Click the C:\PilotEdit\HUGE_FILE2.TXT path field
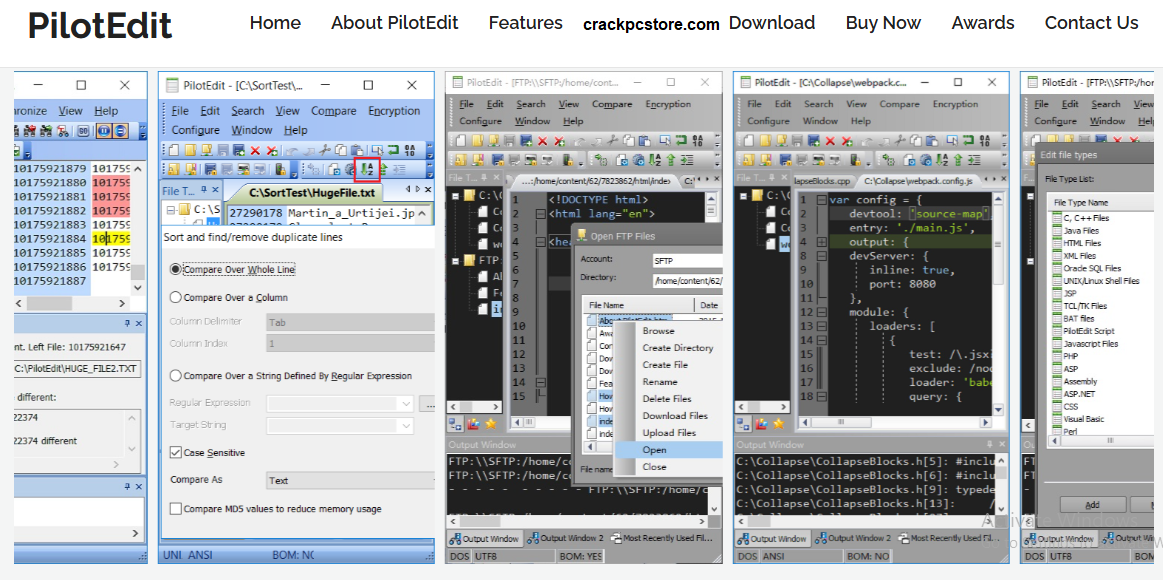1163x580 pixels. 77,369
